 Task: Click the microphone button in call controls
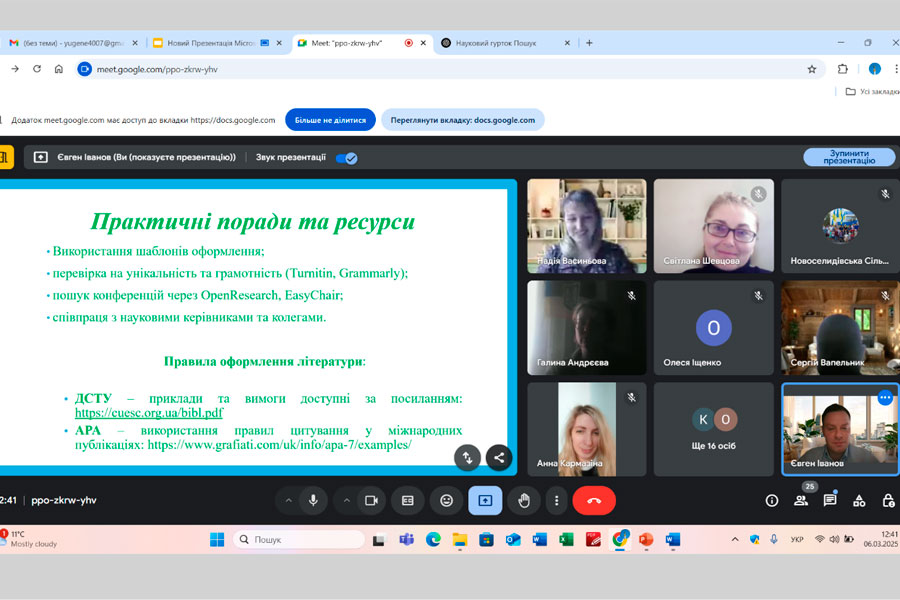[x=313, y=500]
